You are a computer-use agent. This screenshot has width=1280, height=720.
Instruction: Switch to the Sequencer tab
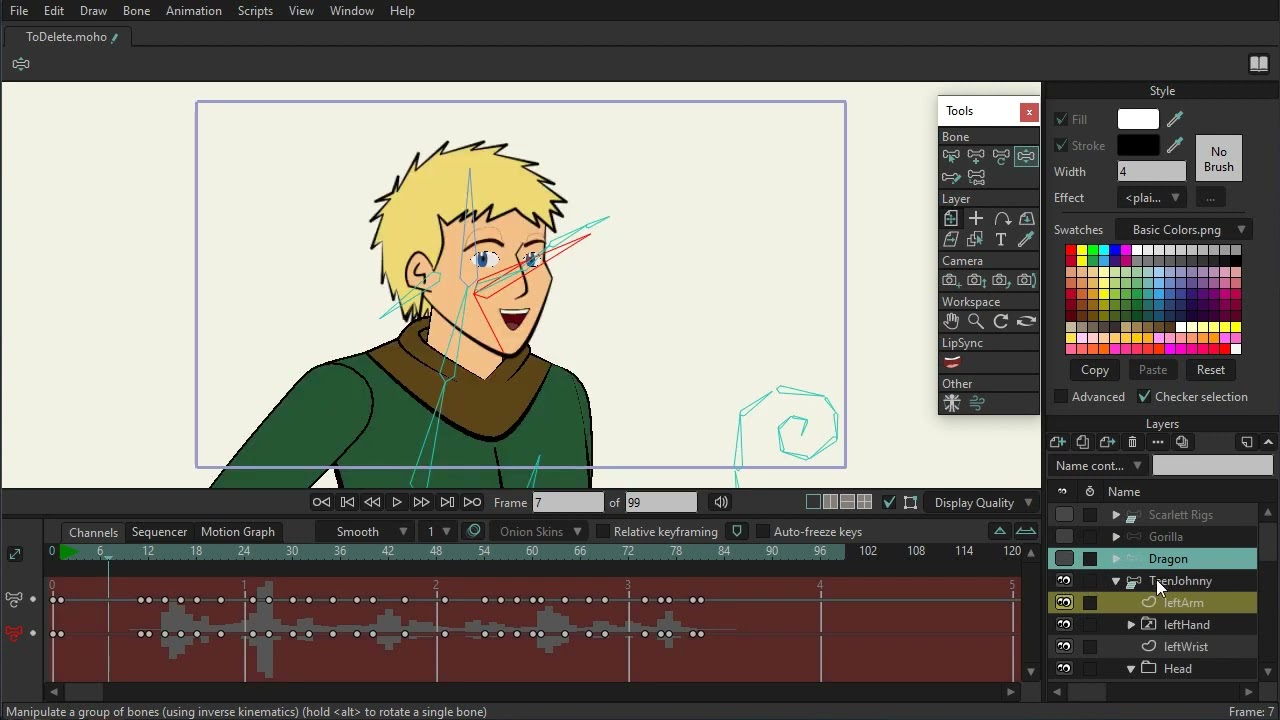click(159, 532)
